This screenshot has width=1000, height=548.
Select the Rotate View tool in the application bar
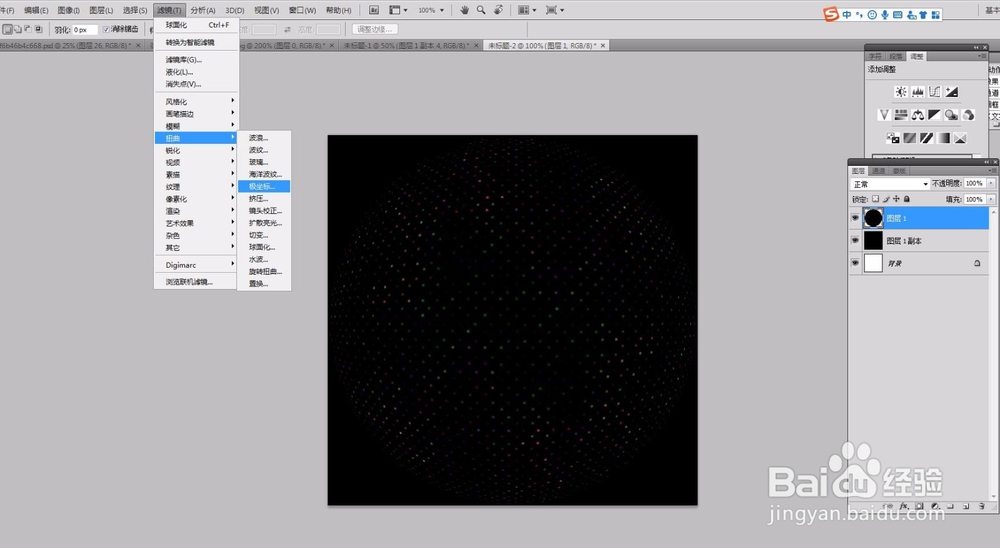tap(498, 10)
